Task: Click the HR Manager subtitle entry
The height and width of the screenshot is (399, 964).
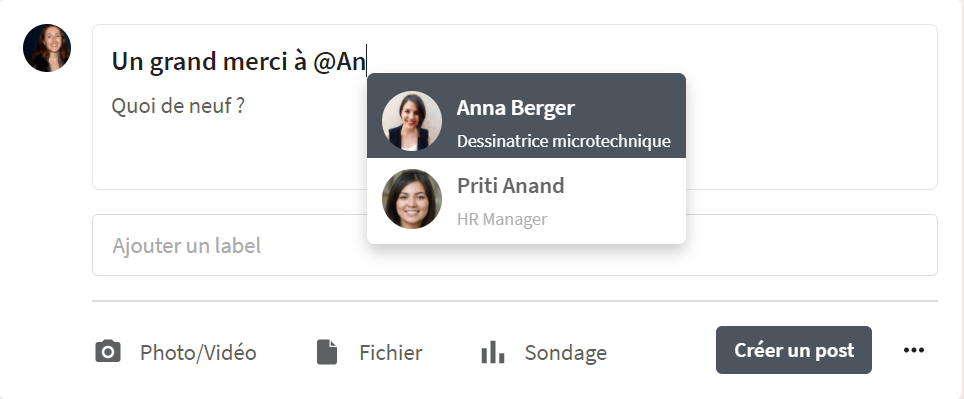Action: click(502, 219)
